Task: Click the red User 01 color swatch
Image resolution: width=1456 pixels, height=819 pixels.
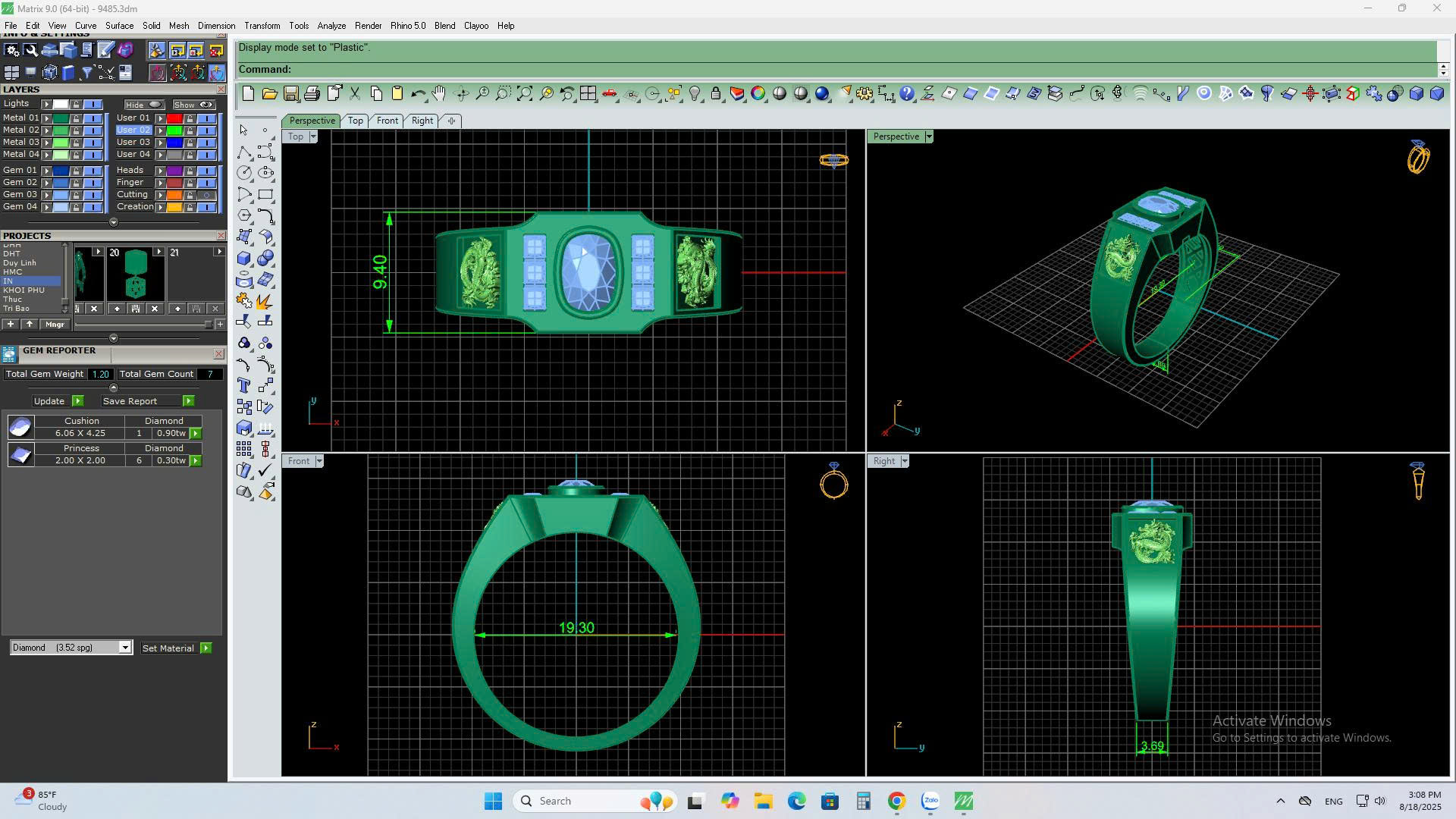Action: pos(174,118)
